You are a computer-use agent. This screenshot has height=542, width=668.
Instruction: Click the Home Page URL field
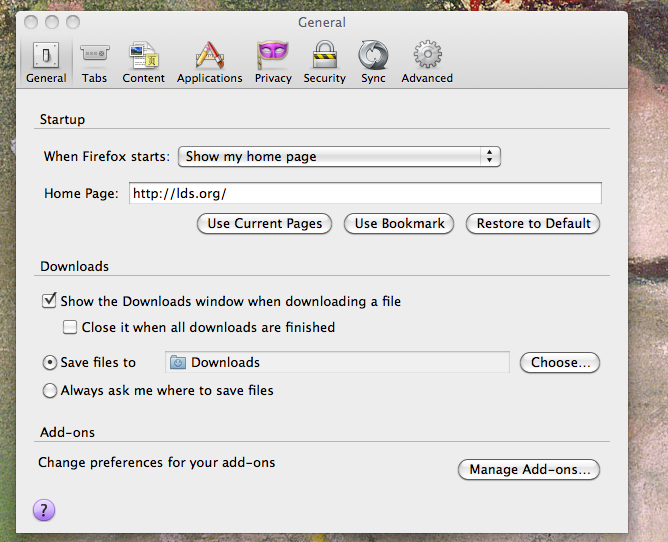(x=366, y=193)
